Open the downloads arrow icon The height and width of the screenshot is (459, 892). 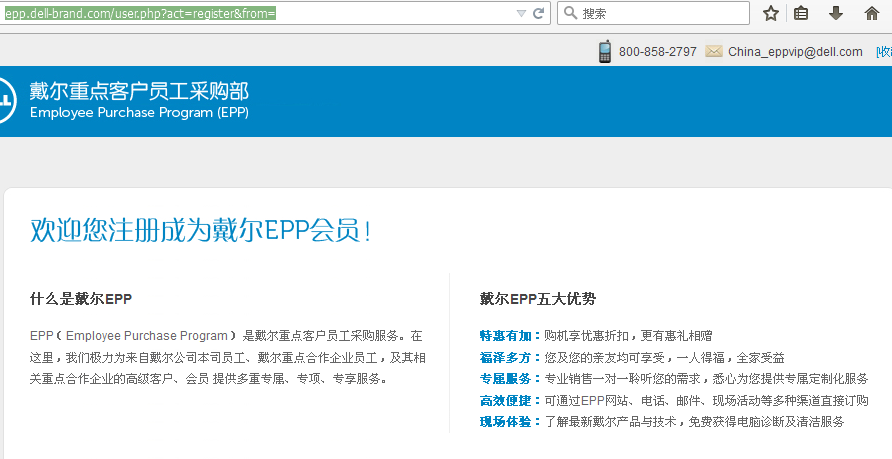click(x=836, y=13)
